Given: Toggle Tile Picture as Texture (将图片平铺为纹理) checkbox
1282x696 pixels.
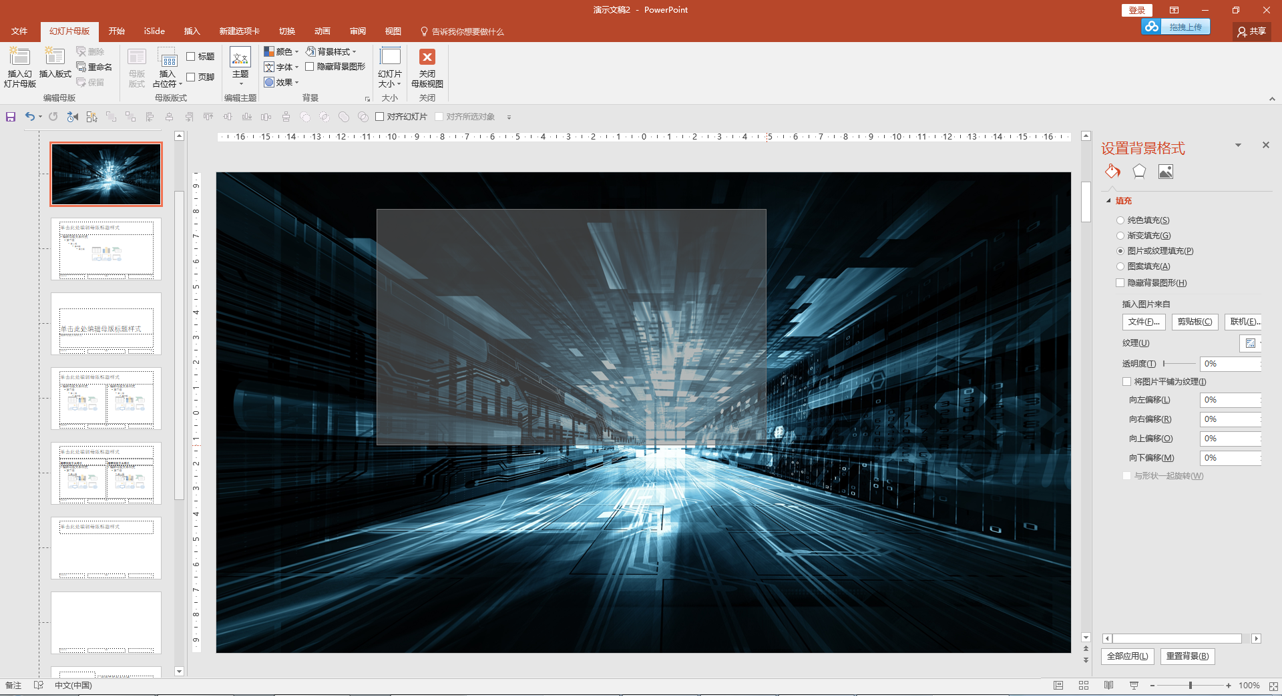Looking at the screenshot, I should tap(1127, 382).
